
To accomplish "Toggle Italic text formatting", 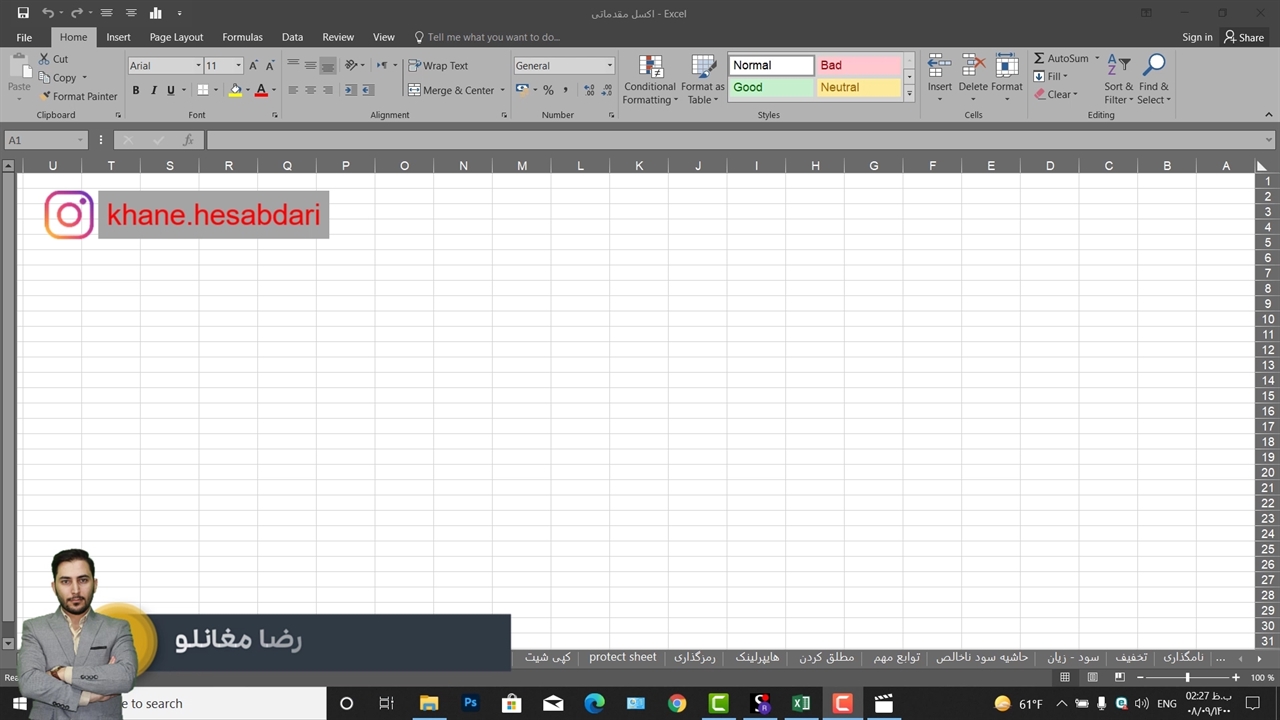I will click(x=153, y=90).
